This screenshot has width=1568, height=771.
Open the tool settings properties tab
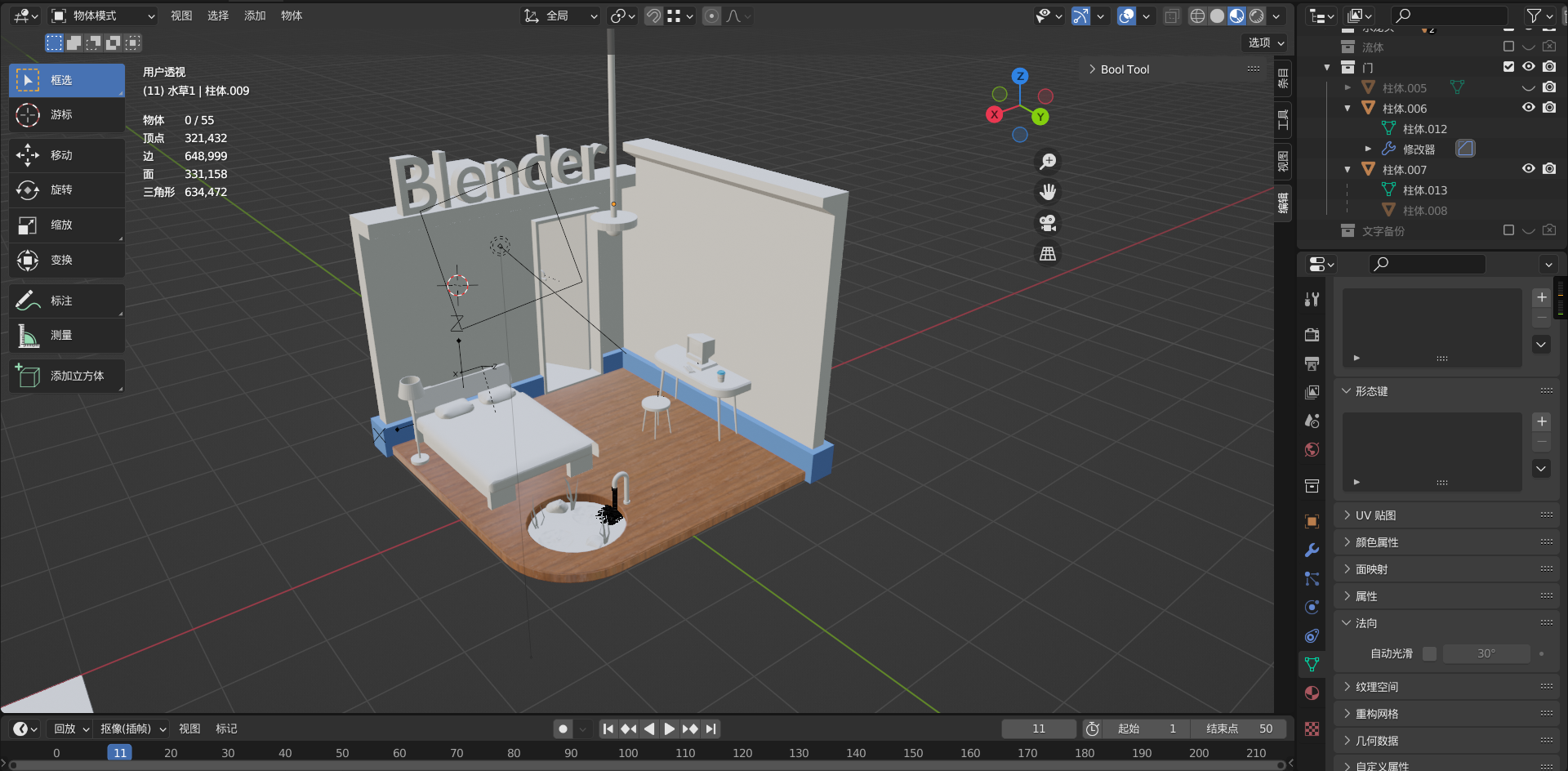click(1312, 300)
